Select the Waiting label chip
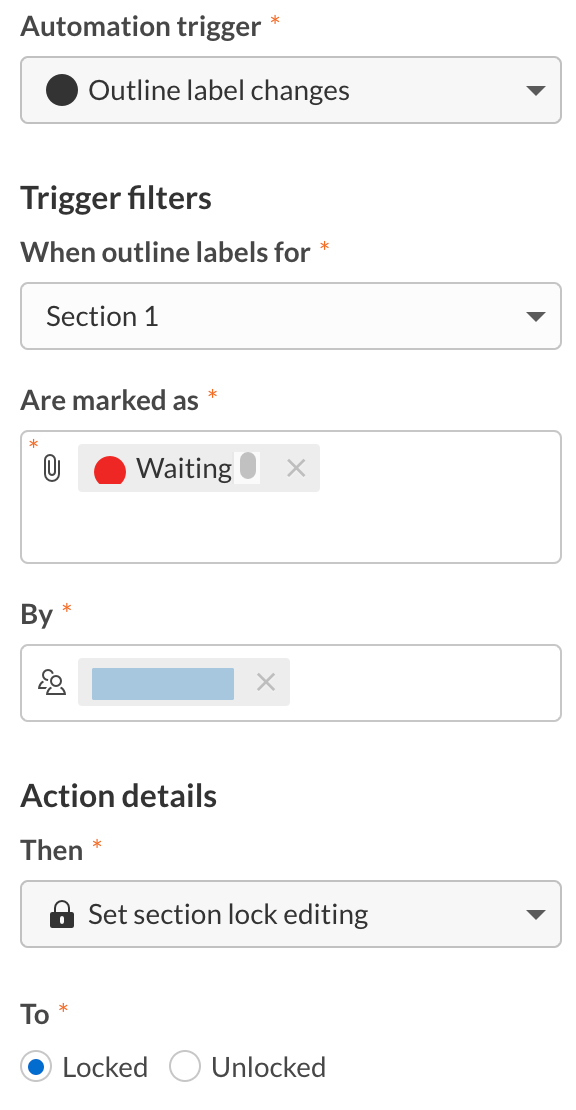Image resolution: width=576 pixels, height=1110 pixels. 180,468
